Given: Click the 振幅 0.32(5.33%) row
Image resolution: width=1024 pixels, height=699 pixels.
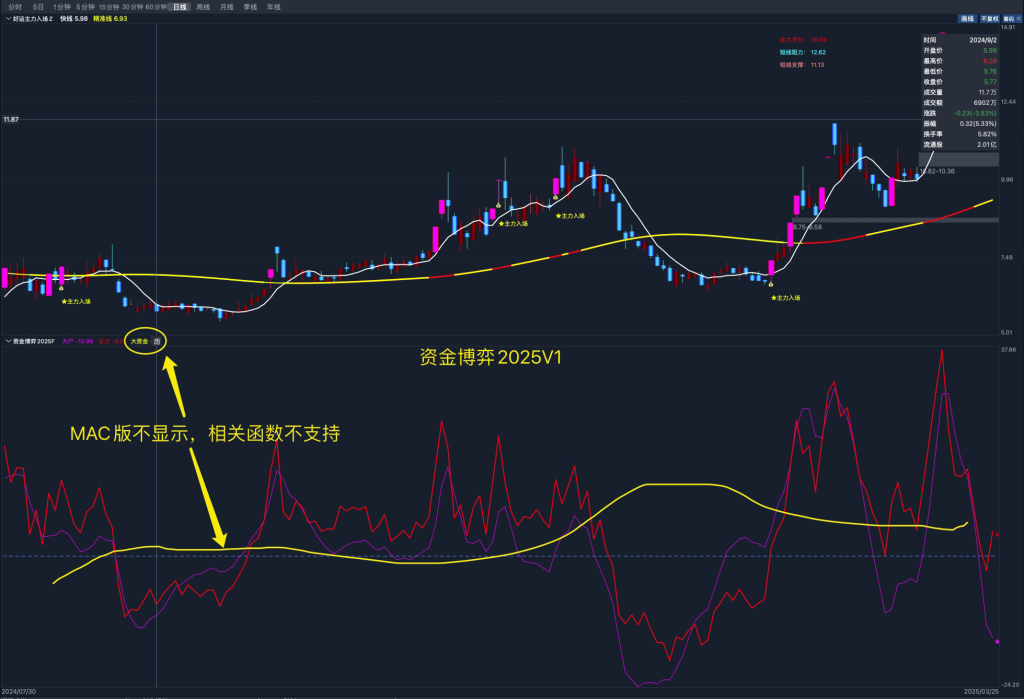Looking at the screenshot, I should tap(960, 123).
